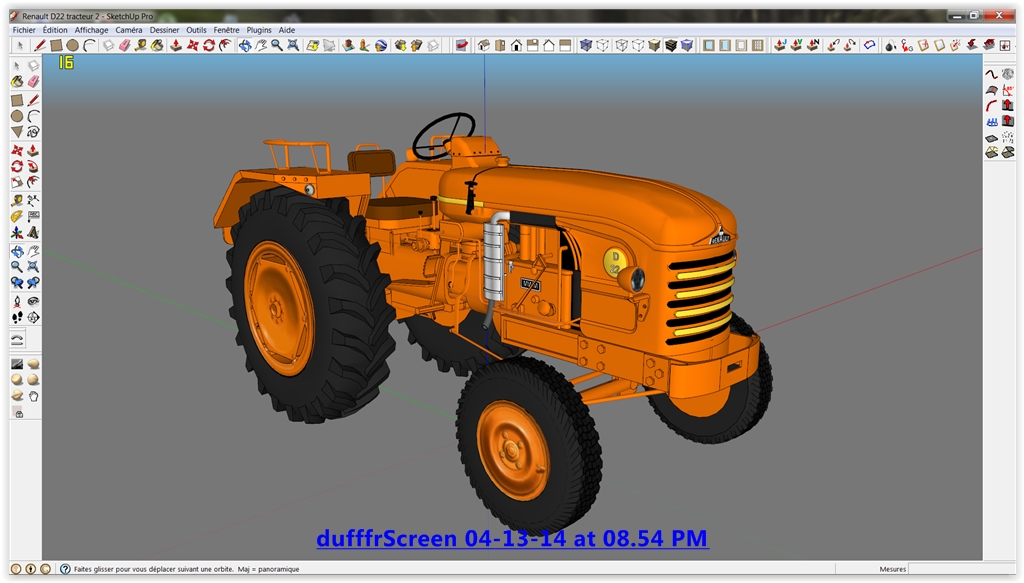Activate the Axes tool

coord(17,232)
